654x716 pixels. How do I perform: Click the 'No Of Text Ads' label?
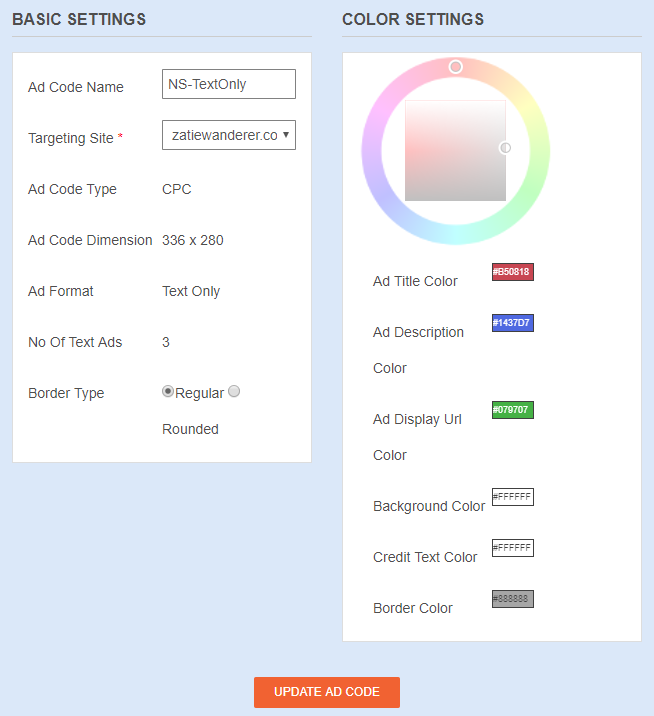[75, 342]
